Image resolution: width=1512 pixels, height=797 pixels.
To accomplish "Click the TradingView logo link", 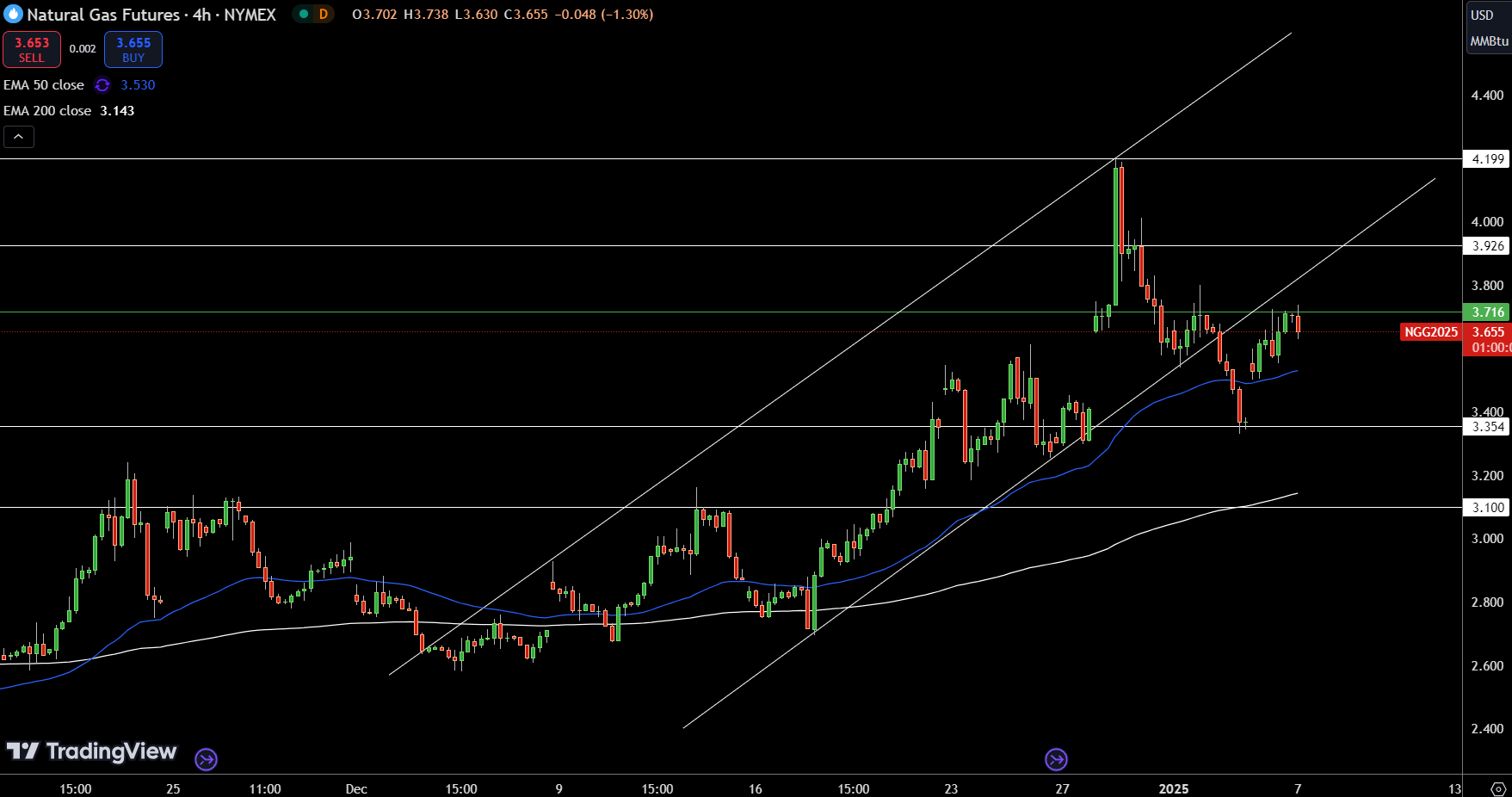I will pyautogui.click(x=92, y=751).
